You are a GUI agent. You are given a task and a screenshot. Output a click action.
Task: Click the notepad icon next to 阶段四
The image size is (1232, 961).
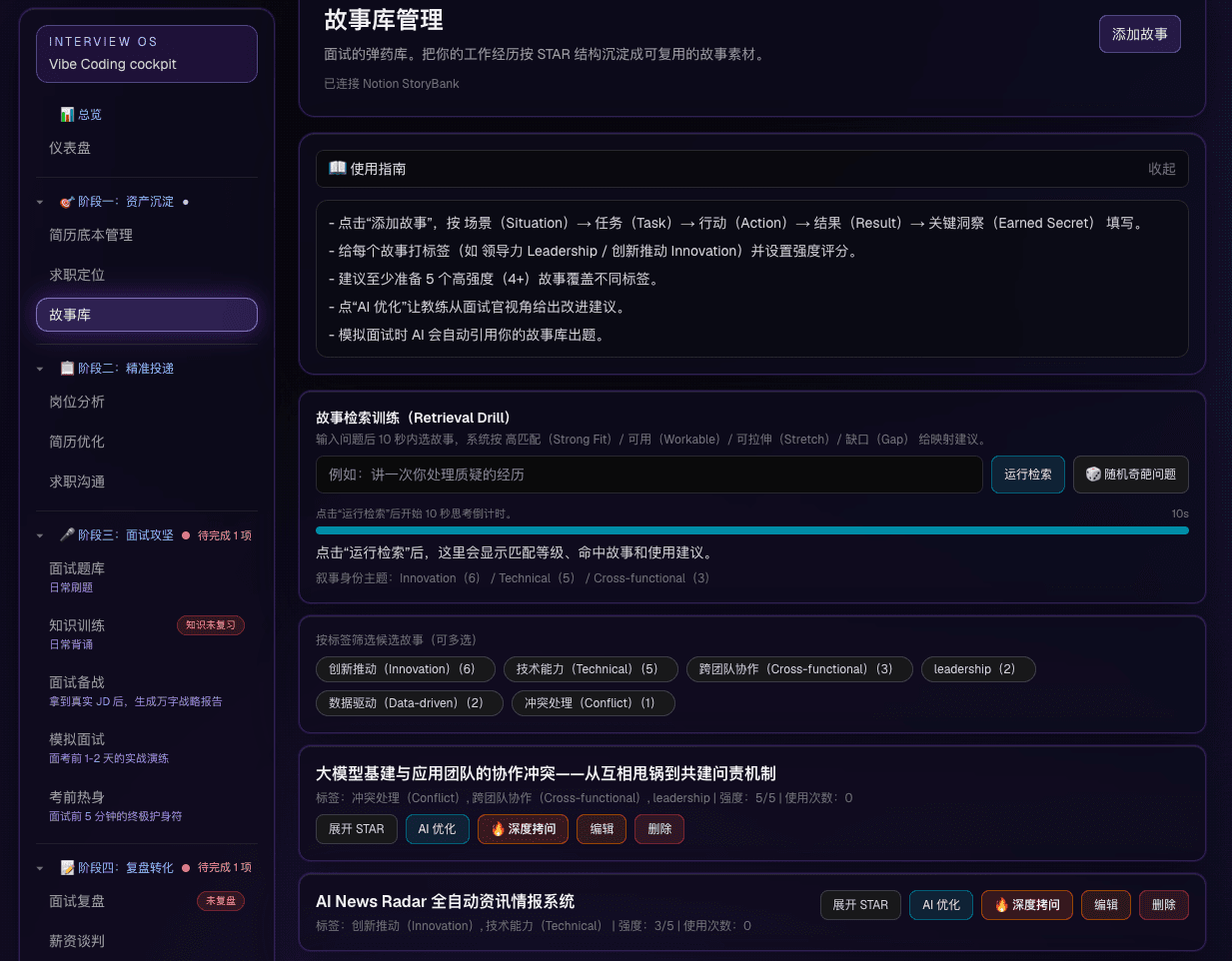coord(67,868)
